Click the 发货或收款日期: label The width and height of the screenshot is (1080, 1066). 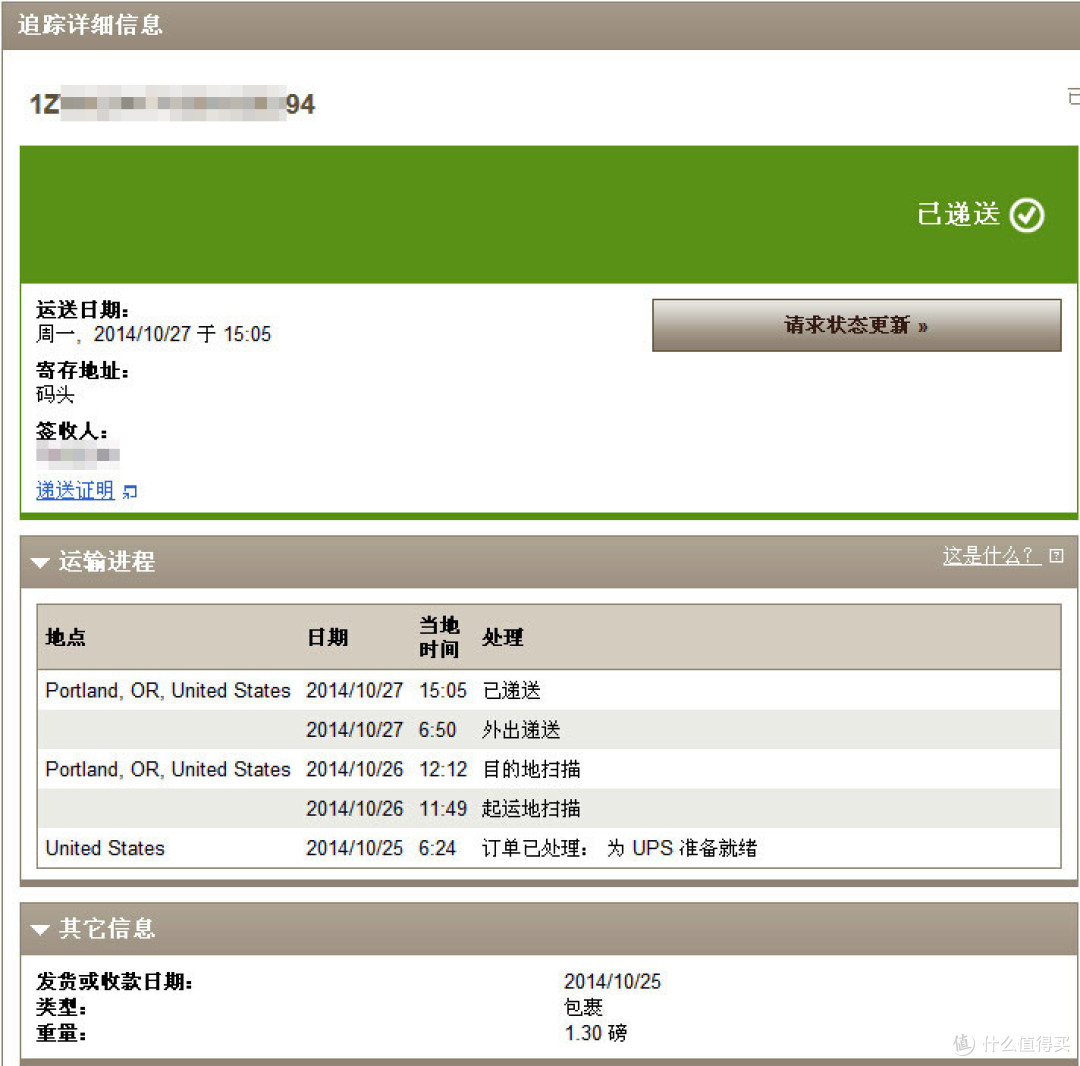[114, 981]
